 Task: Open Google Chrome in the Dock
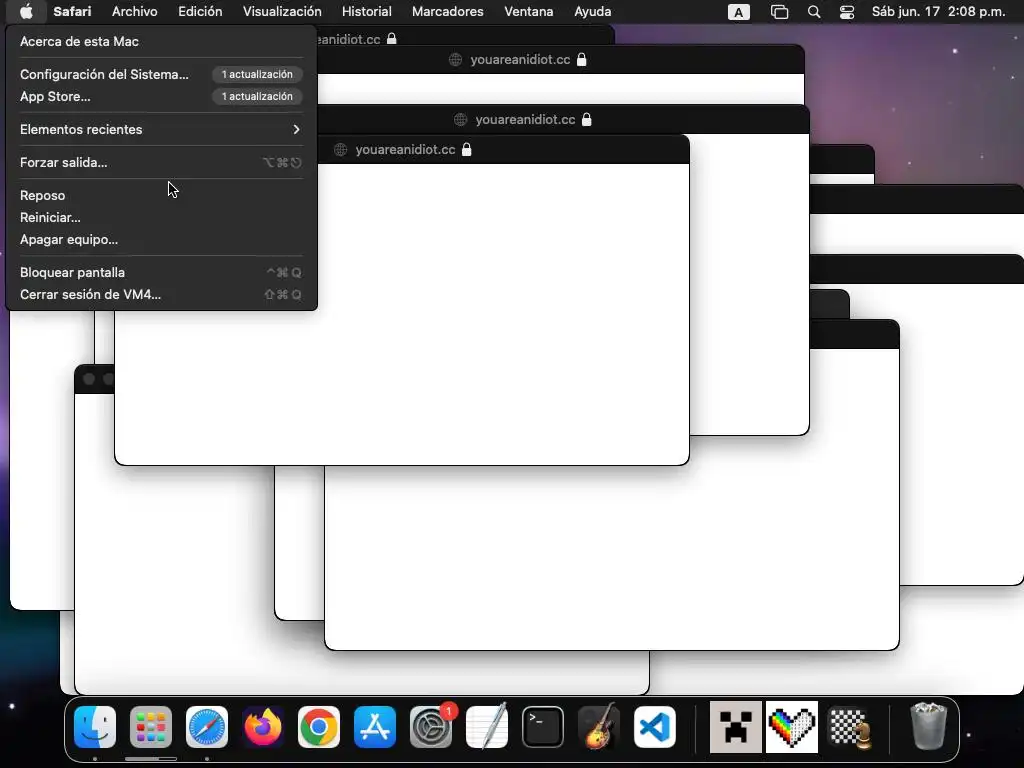(319, 727)
